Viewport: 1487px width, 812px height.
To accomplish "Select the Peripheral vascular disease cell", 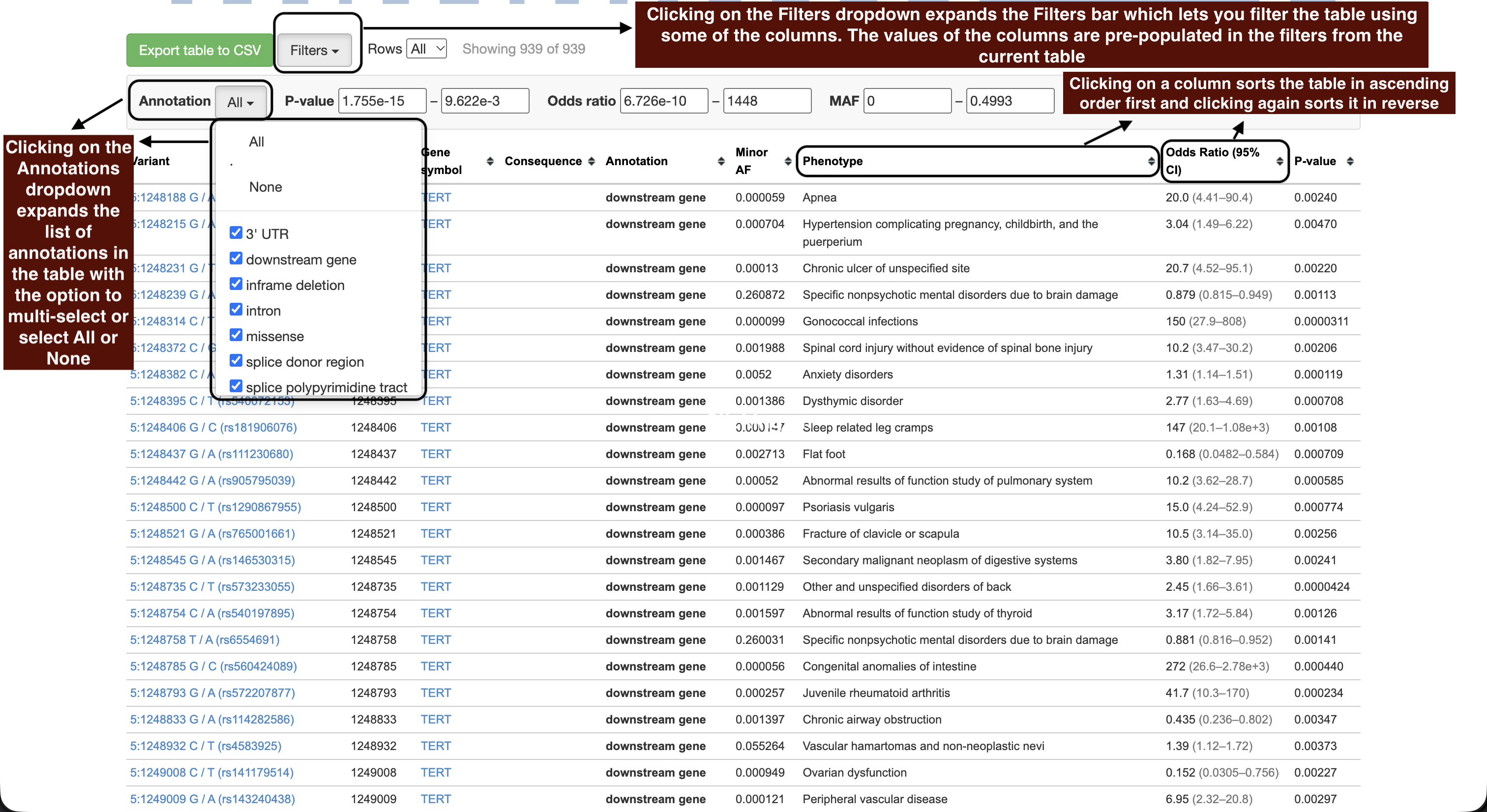I will tap(874, 799).
